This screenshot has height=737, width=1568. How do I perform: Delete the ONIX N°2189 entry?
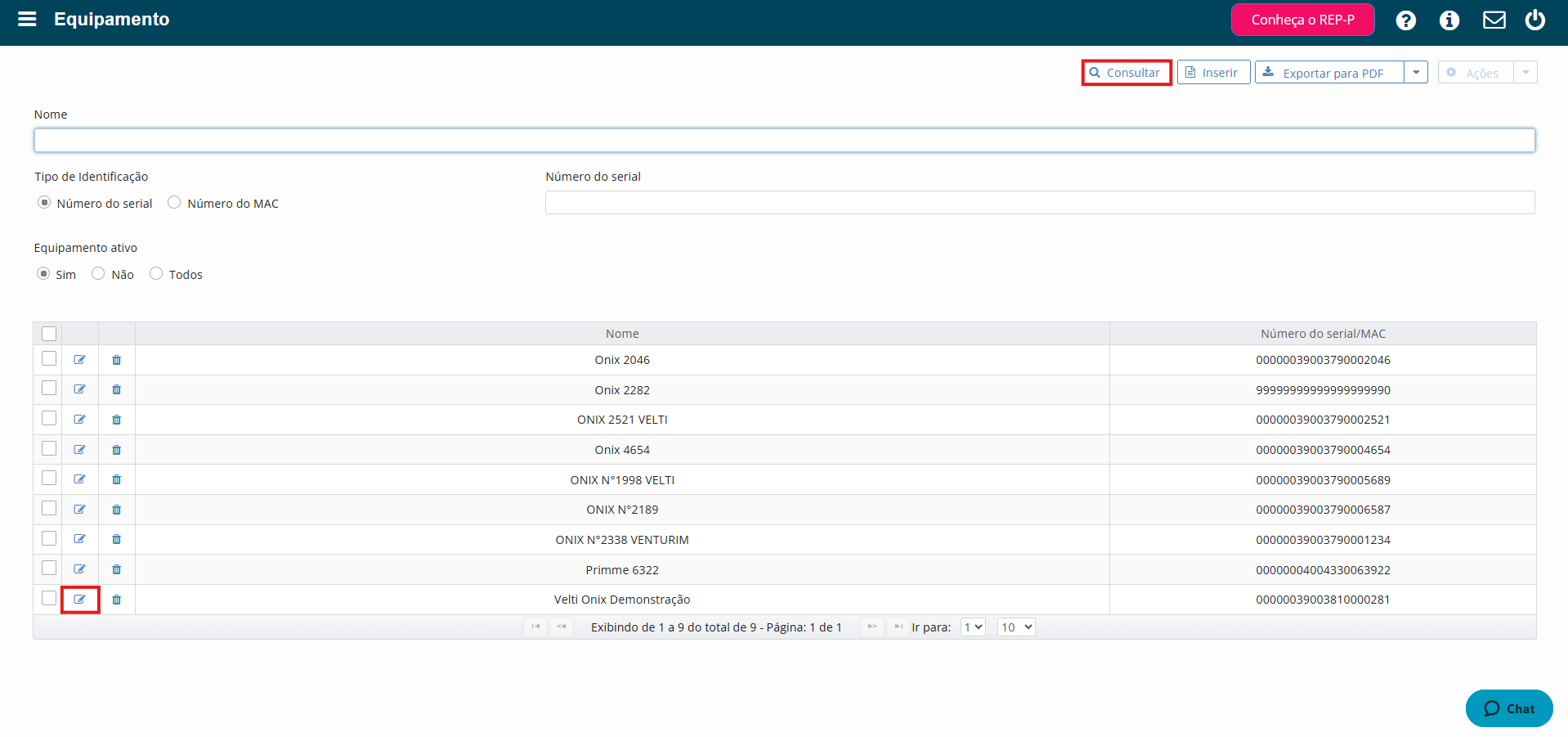(x=117, y=510)
